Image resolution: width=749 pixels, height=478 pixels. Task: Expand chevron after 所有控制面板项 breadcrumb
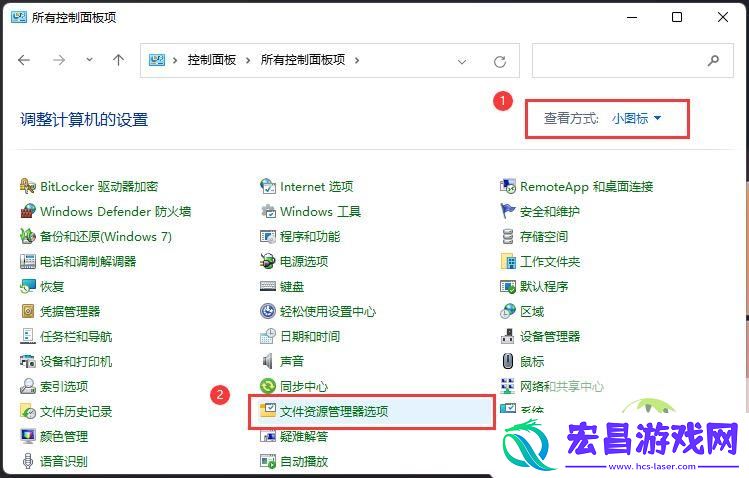(357, 60)
